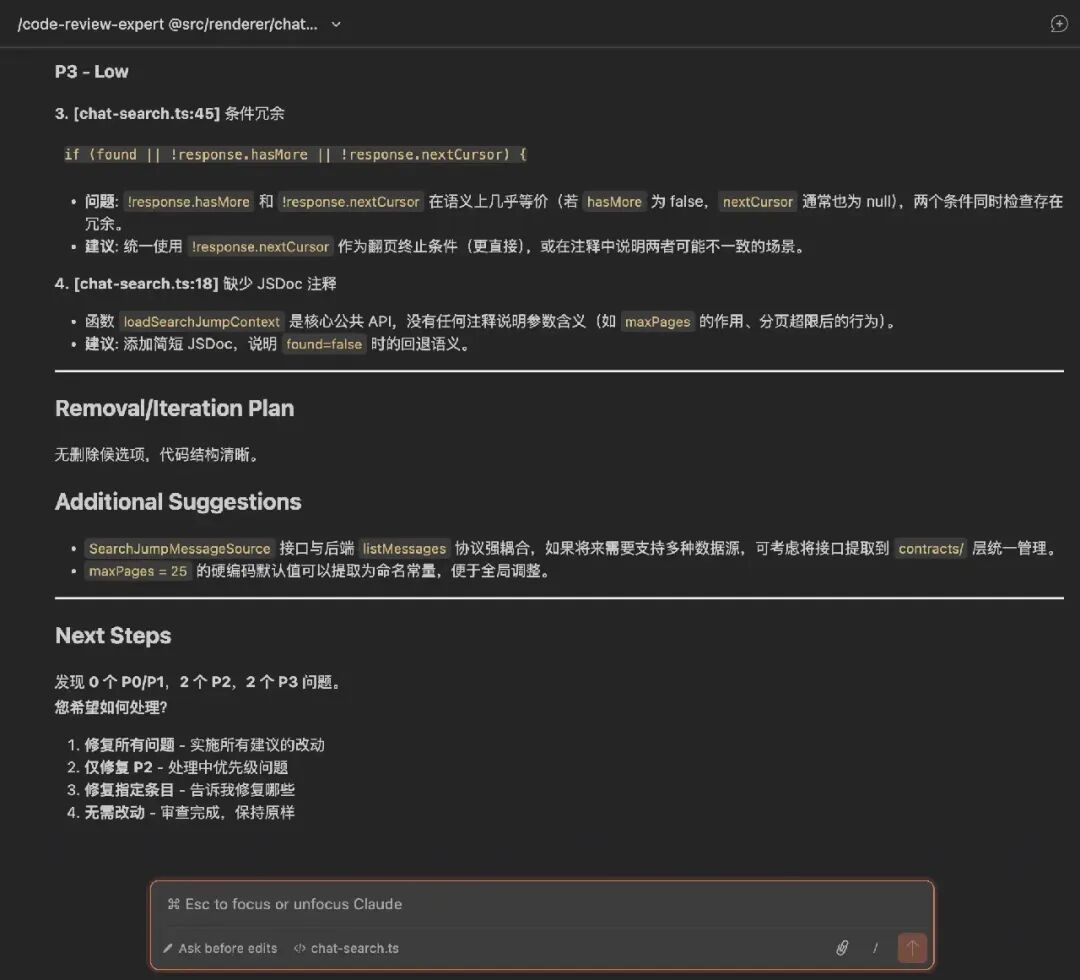Click option 修复指定条目 in the list
The height and width of the screenshot is (980, 1080).
pos(129,790)
